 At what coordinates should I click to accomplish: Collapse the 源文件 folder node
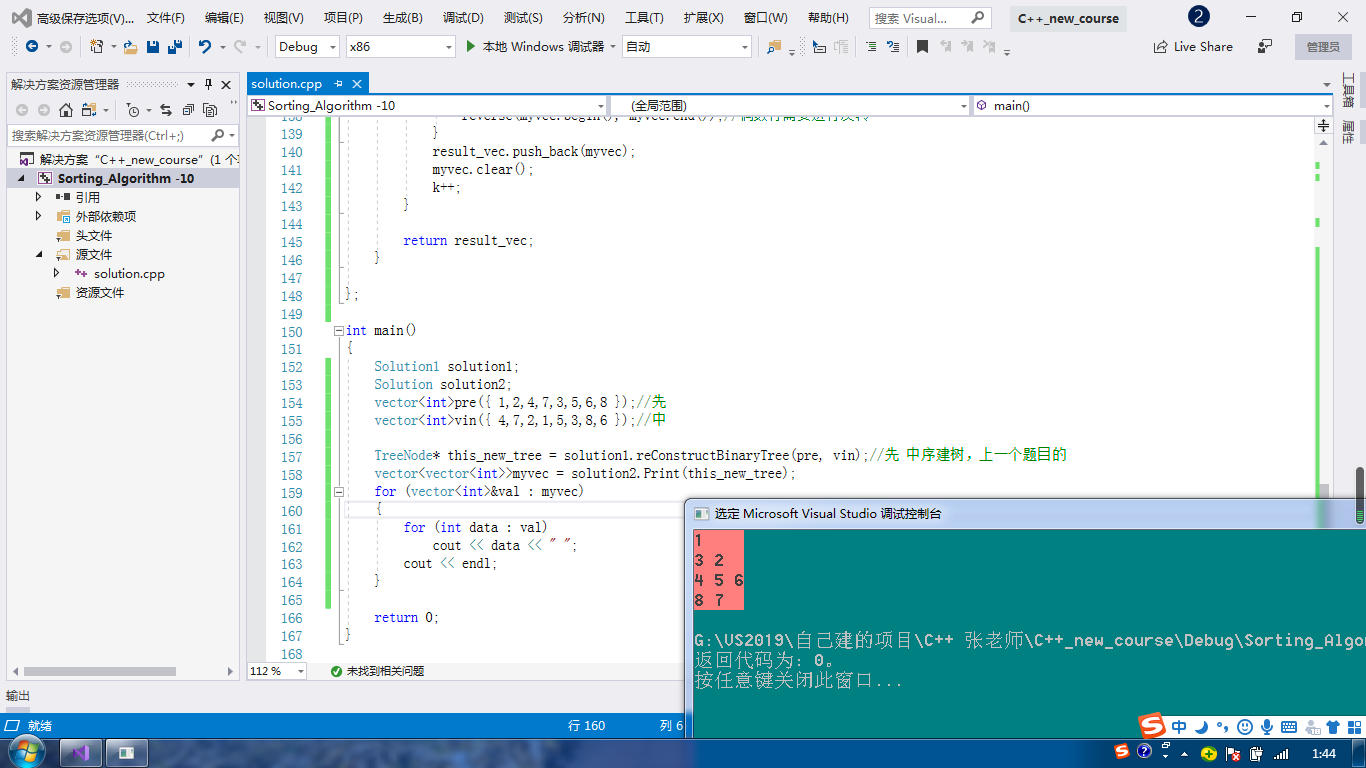38,255
